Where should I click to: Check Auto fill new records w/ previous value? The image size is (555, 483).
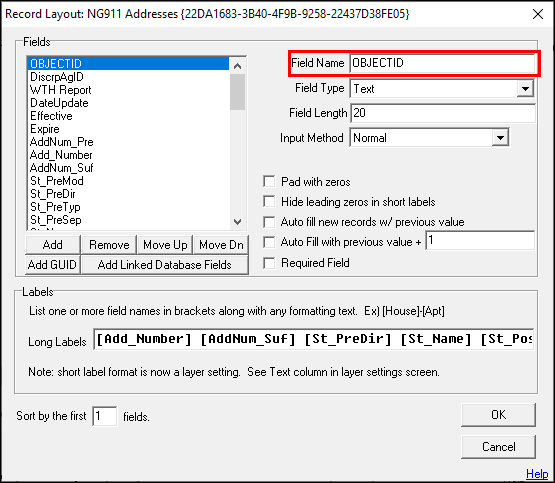(x=269, y=222)
